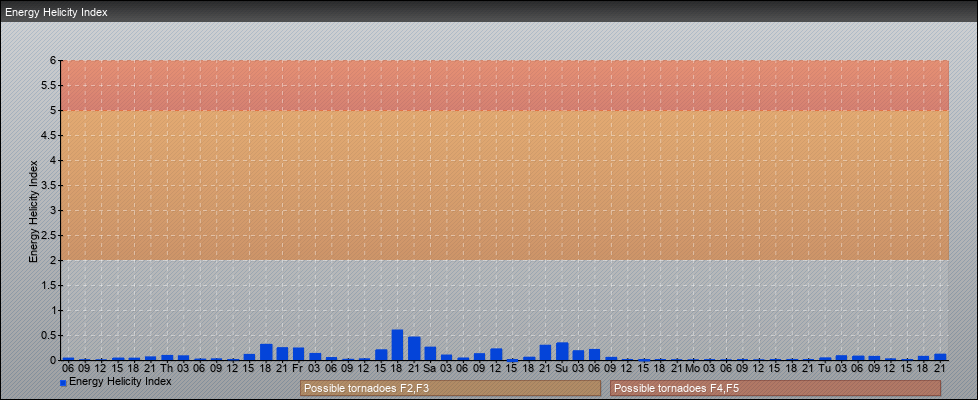The image size is (978, 400).
Task: Click the '6' value on the y-axis
Action: click(54, 61)
